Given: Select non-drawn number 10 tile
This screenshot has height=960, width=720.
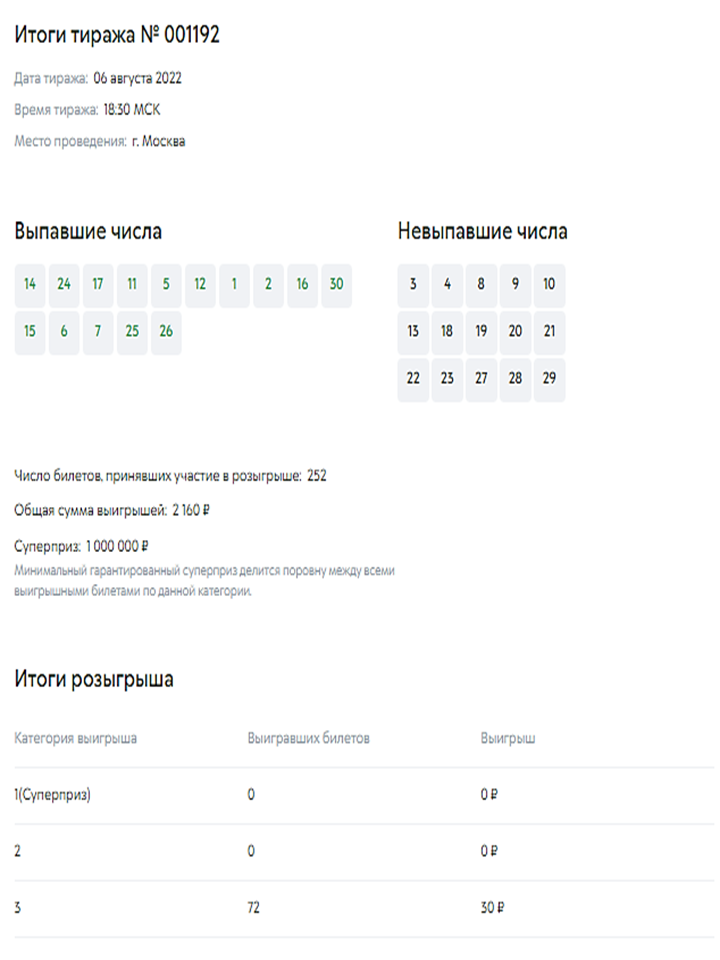Looking at the screenshot, I should point(549,285).
